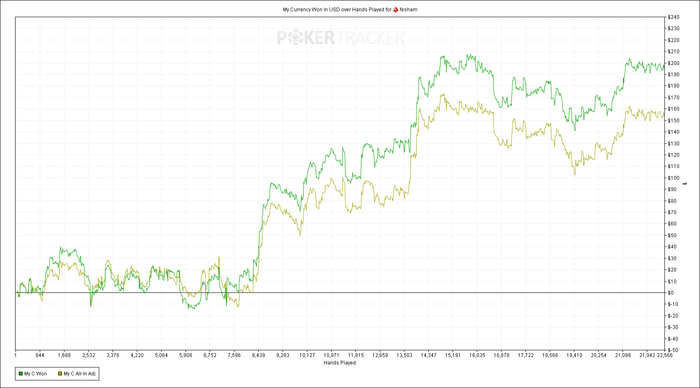700x388 pixels.
Task: Click the player name 'fesham' in title
Action: tap(408, 9)
